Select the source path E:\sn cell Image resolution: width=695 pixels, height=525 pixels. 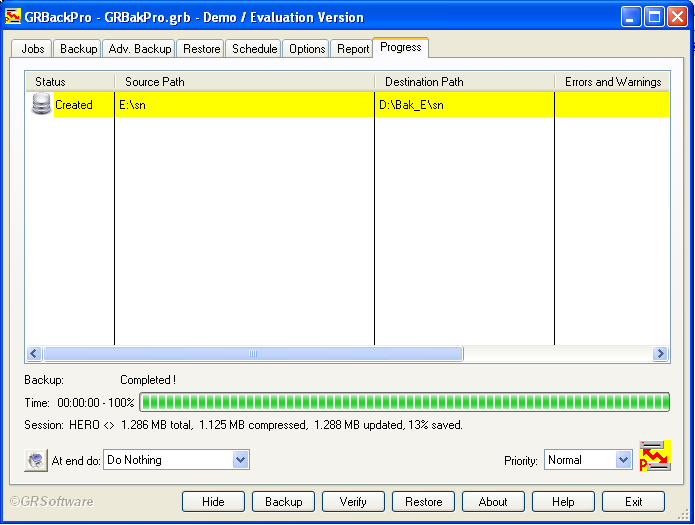tap(245, 105)
